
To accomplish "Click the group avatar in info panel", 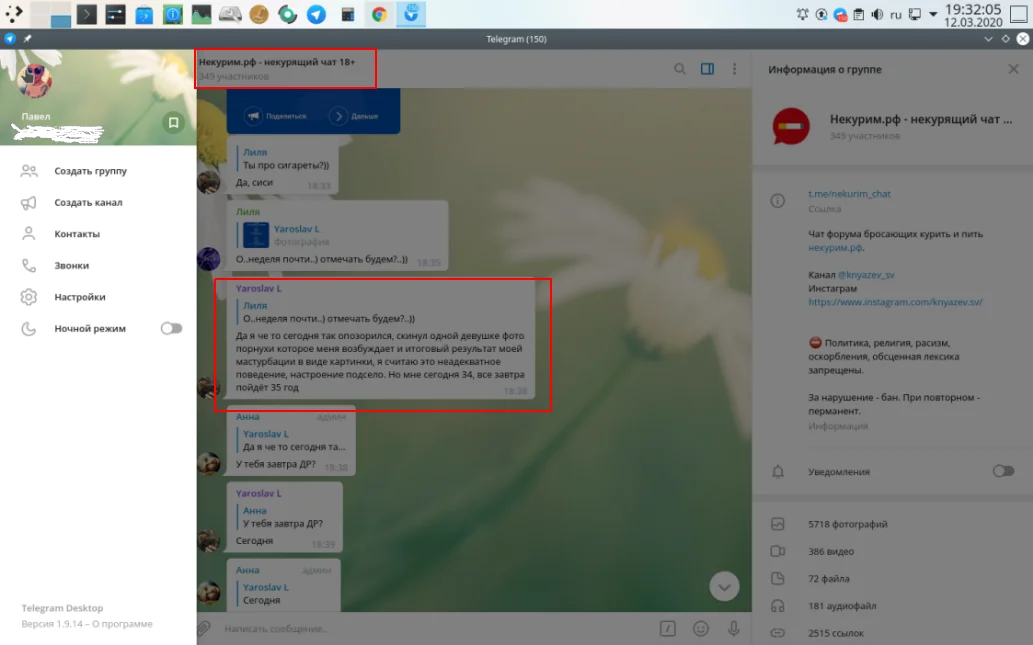I will coord(791,126).
